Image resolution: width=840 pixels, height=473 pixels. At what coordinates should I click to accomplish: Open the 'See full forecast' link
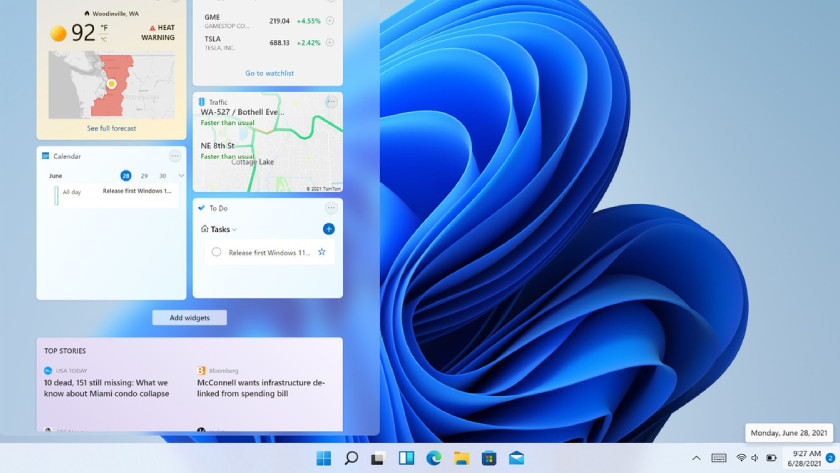tap(111, 128)
